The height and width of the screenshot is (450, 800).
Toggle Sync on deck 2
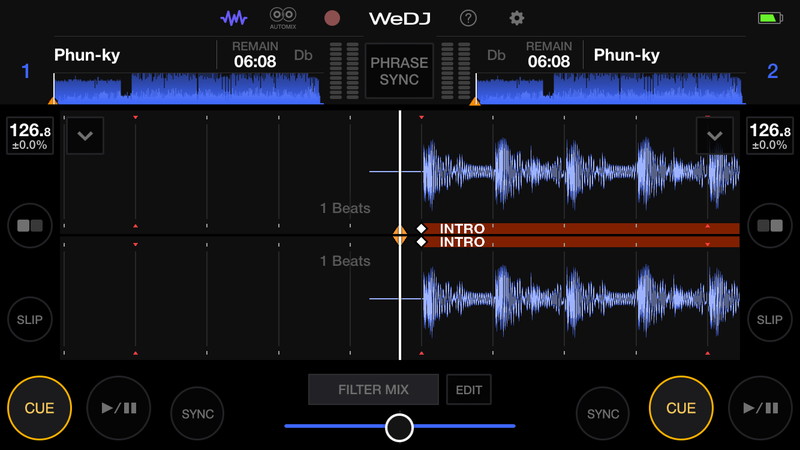tap(603, 414)
